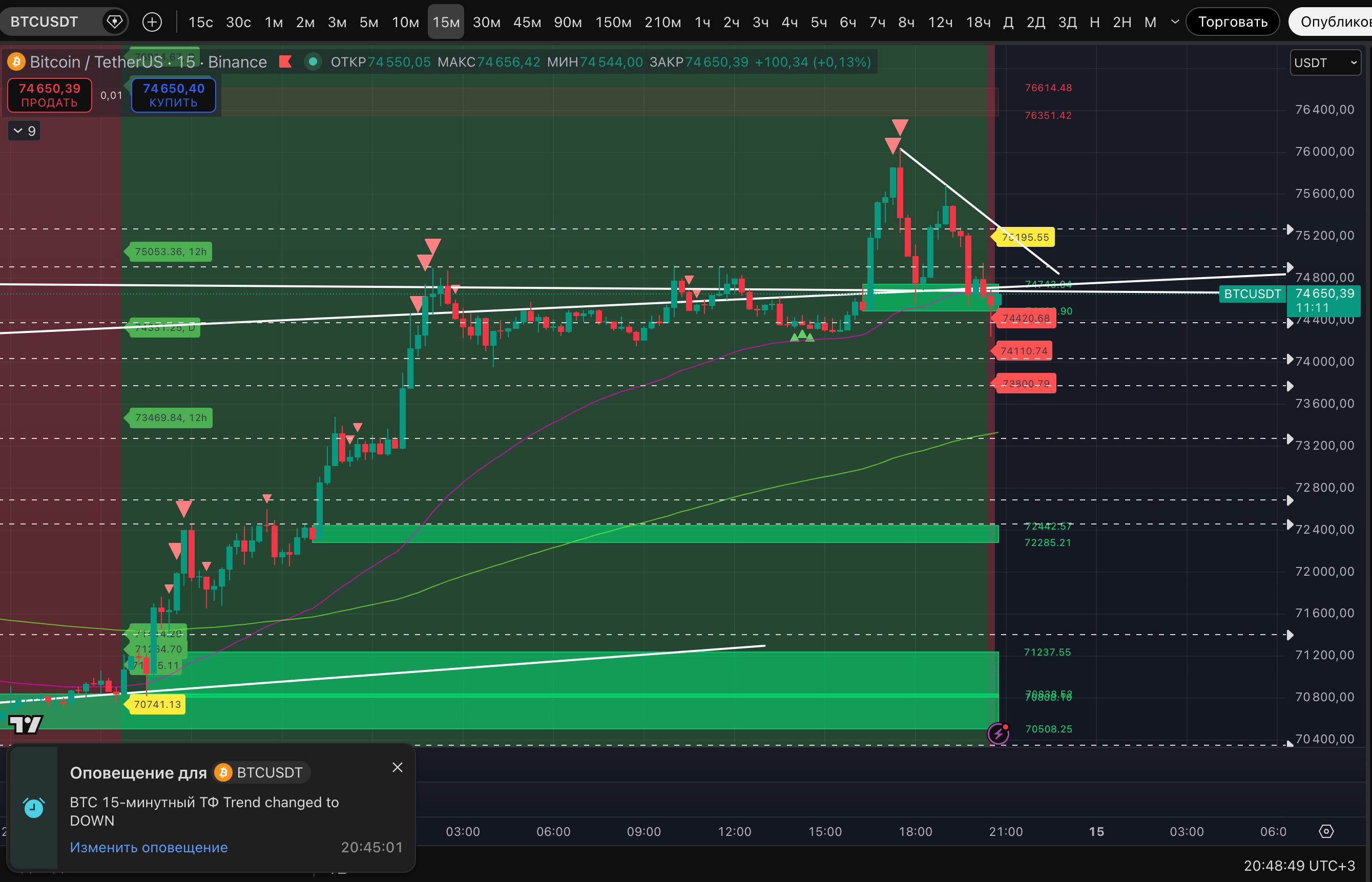Switch to the 30м timeframe
This screenshot has width=1372, height=882.
[486, 22]
